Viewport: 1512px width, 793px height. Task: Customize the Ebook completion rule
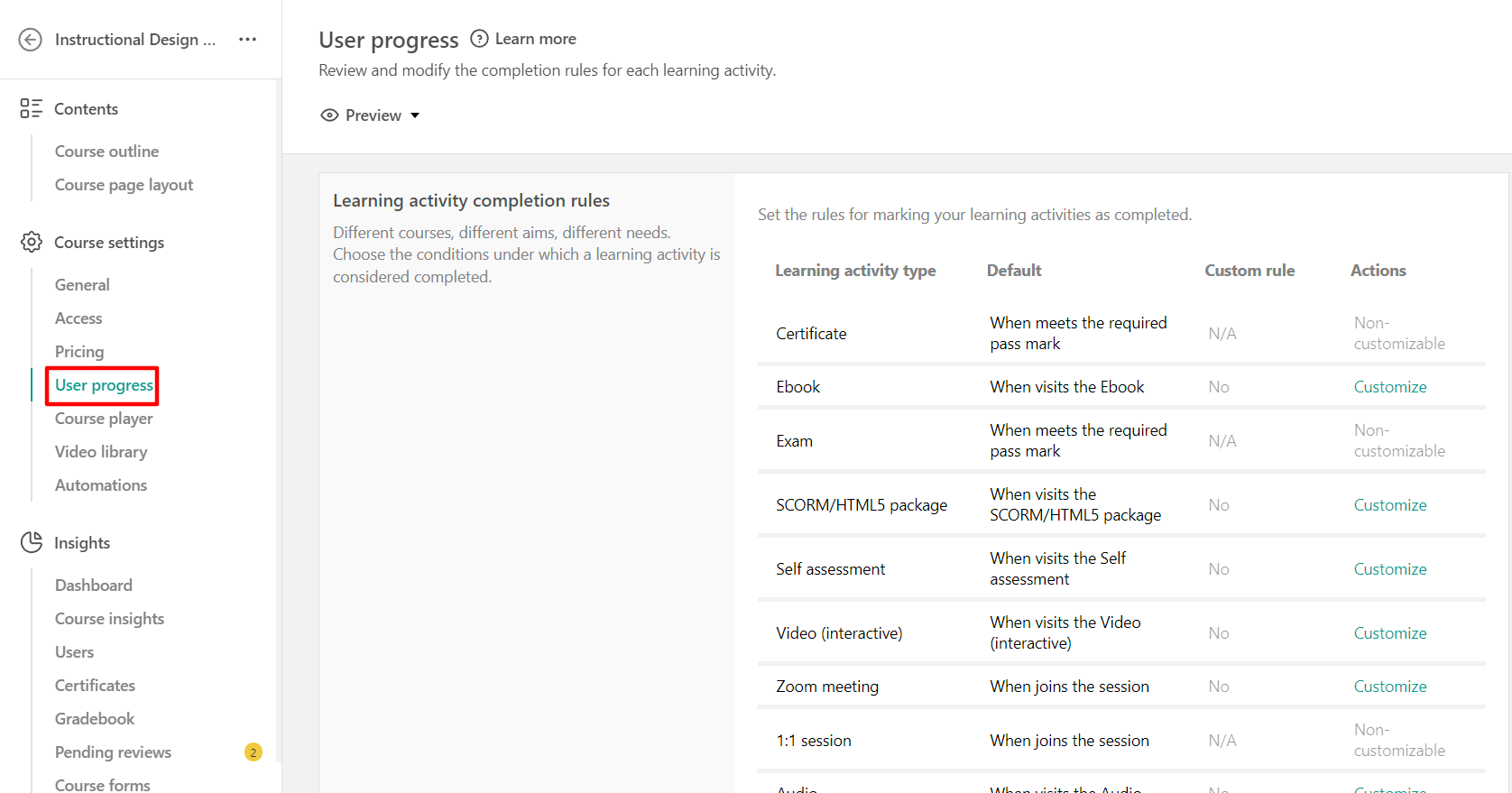pyautogui.click(x=1390, y=387)
